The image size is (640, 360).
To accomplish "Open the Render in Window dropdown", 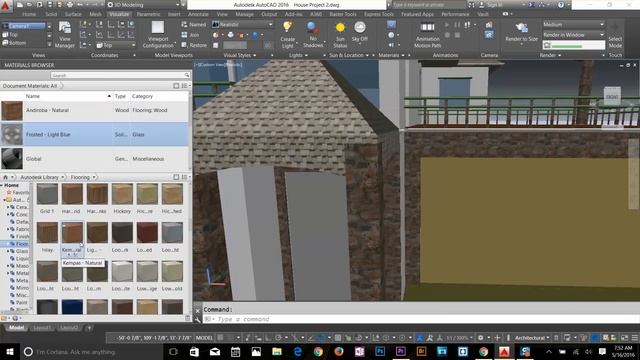I will 573,35.
